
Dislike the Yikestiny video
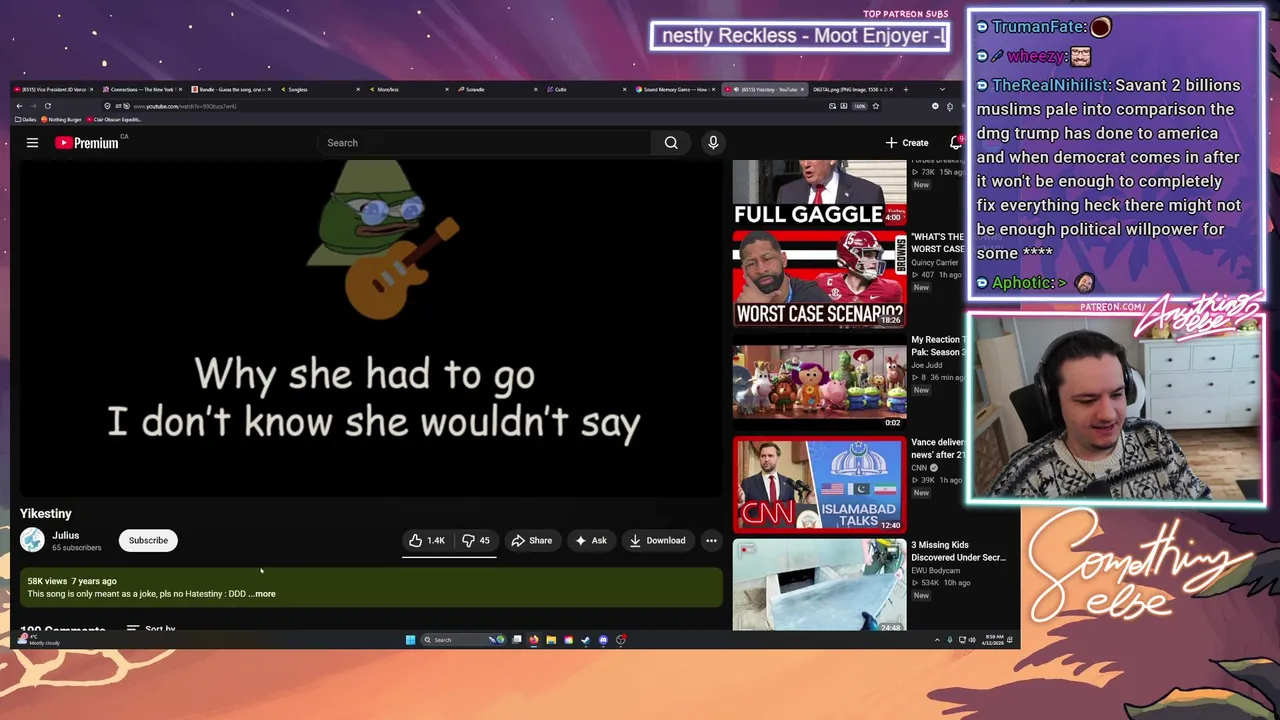pyautogui.click(x=475, y=540)
